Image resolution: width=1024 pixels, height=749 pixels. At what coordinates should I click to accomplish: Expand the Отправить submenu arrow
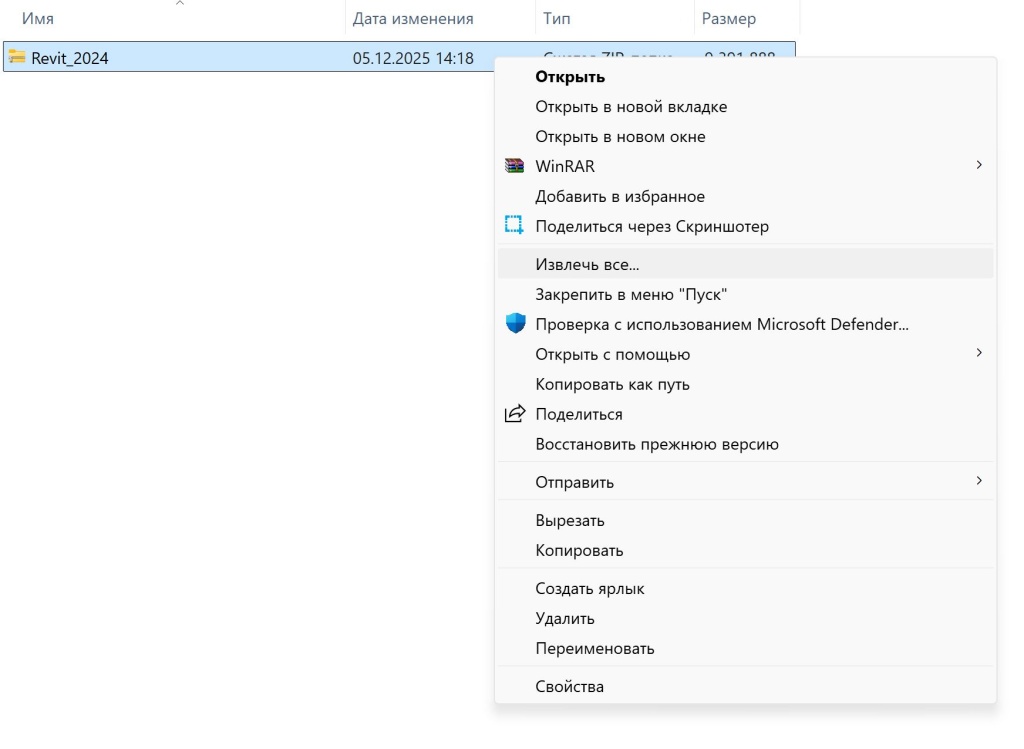coord(978,481)
